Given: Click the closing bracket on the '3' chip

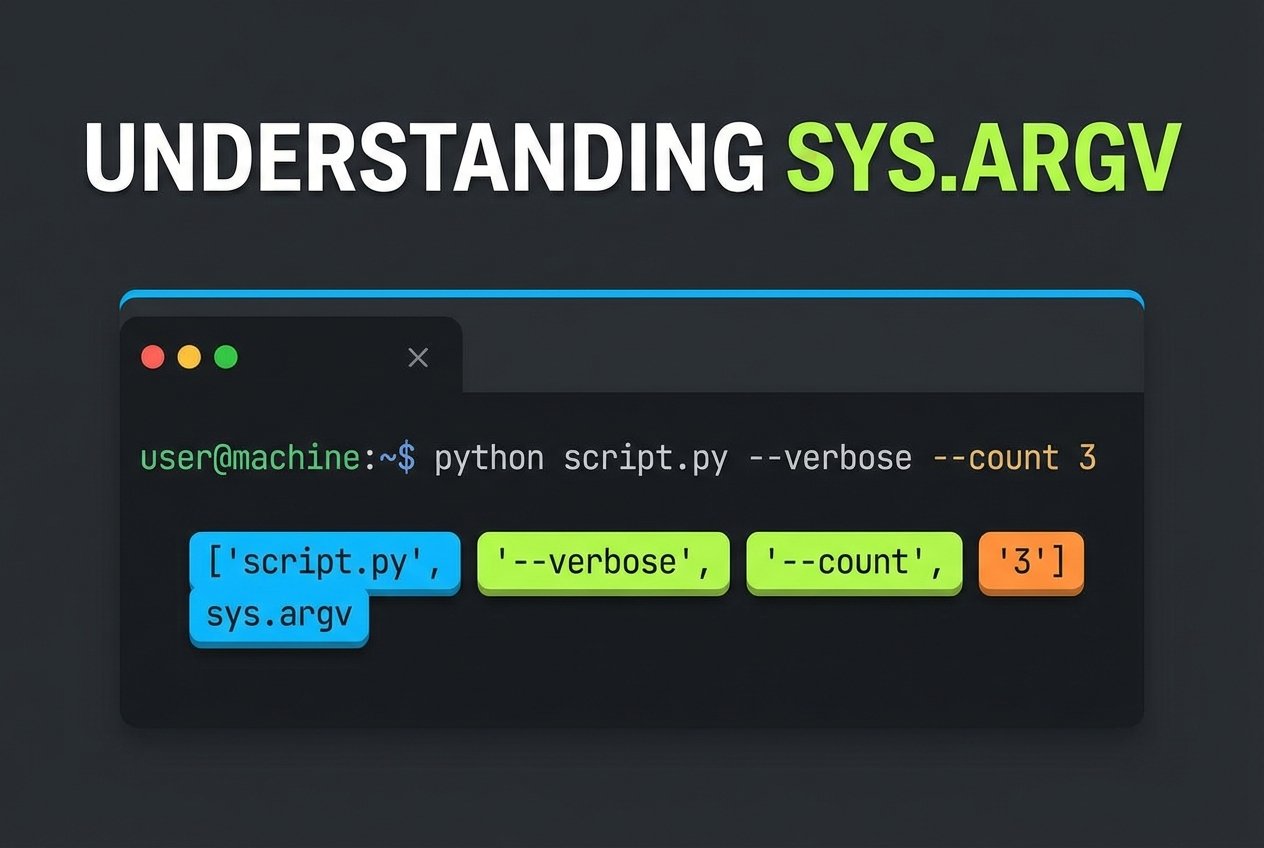Looking at the screenshot, I should (x=1055, y=561).
